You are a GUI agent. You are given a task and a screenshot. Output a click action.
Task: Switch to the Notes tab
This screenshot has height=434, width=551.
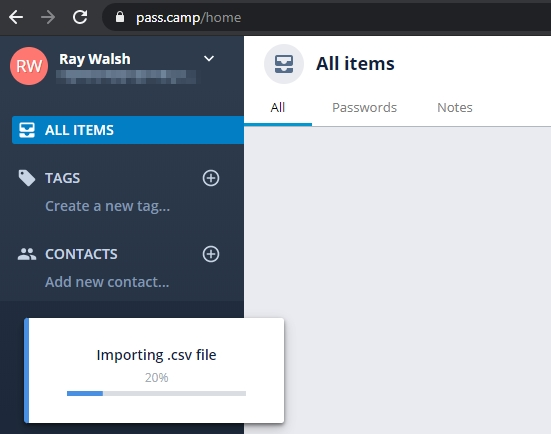tap(455, 108)
